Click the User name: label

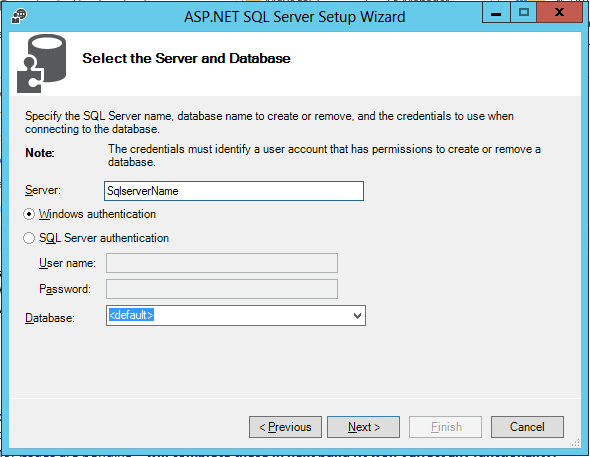[x=67, y=263]
